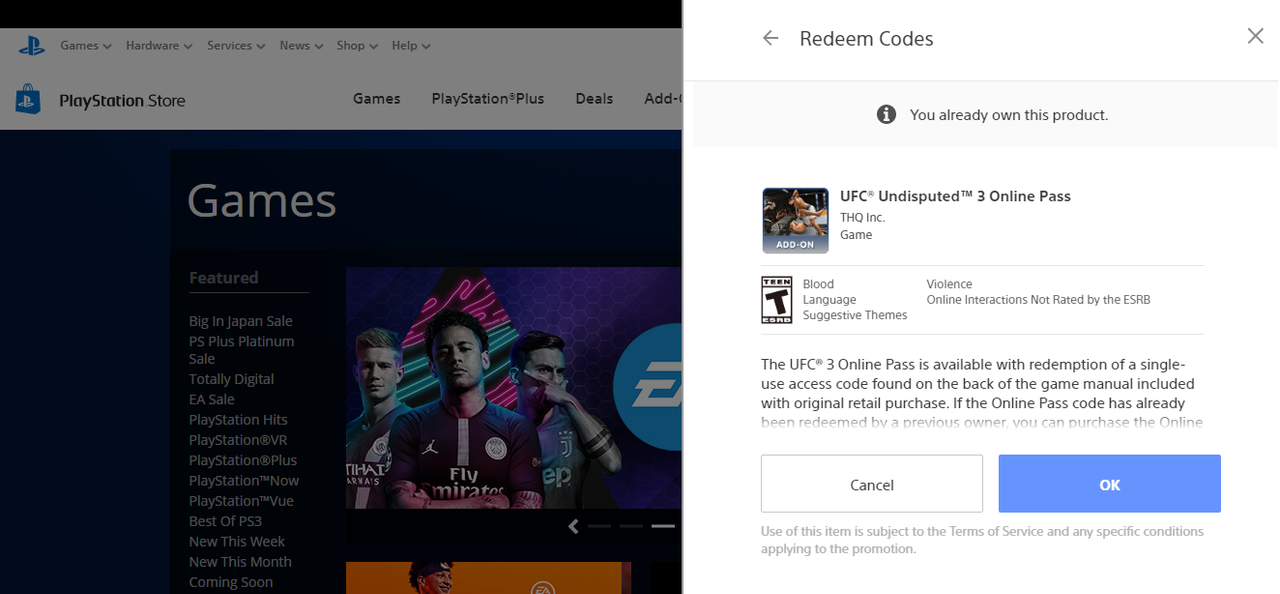This screenshot has height=594, width=1280.
Task: Open the Big In Japan Sale link
Action: [241, 321]
